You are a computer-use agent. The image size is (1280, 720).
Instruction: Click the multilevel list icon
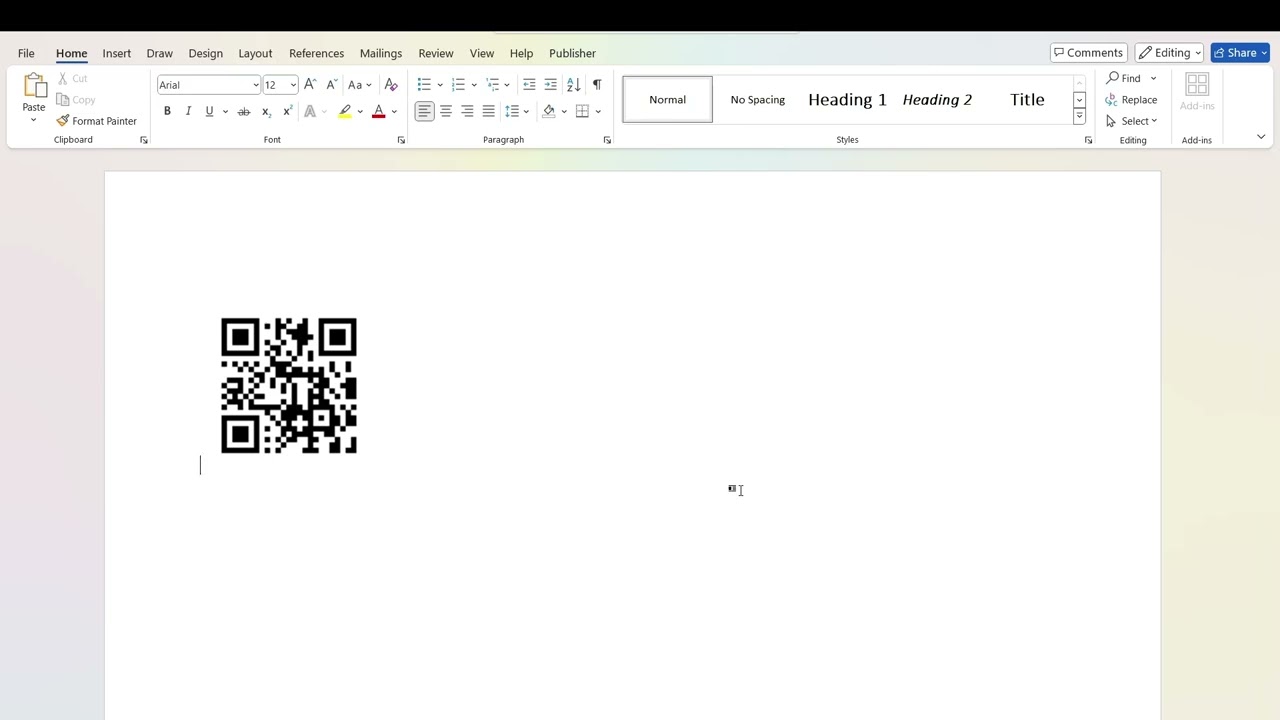coord(492,85)
